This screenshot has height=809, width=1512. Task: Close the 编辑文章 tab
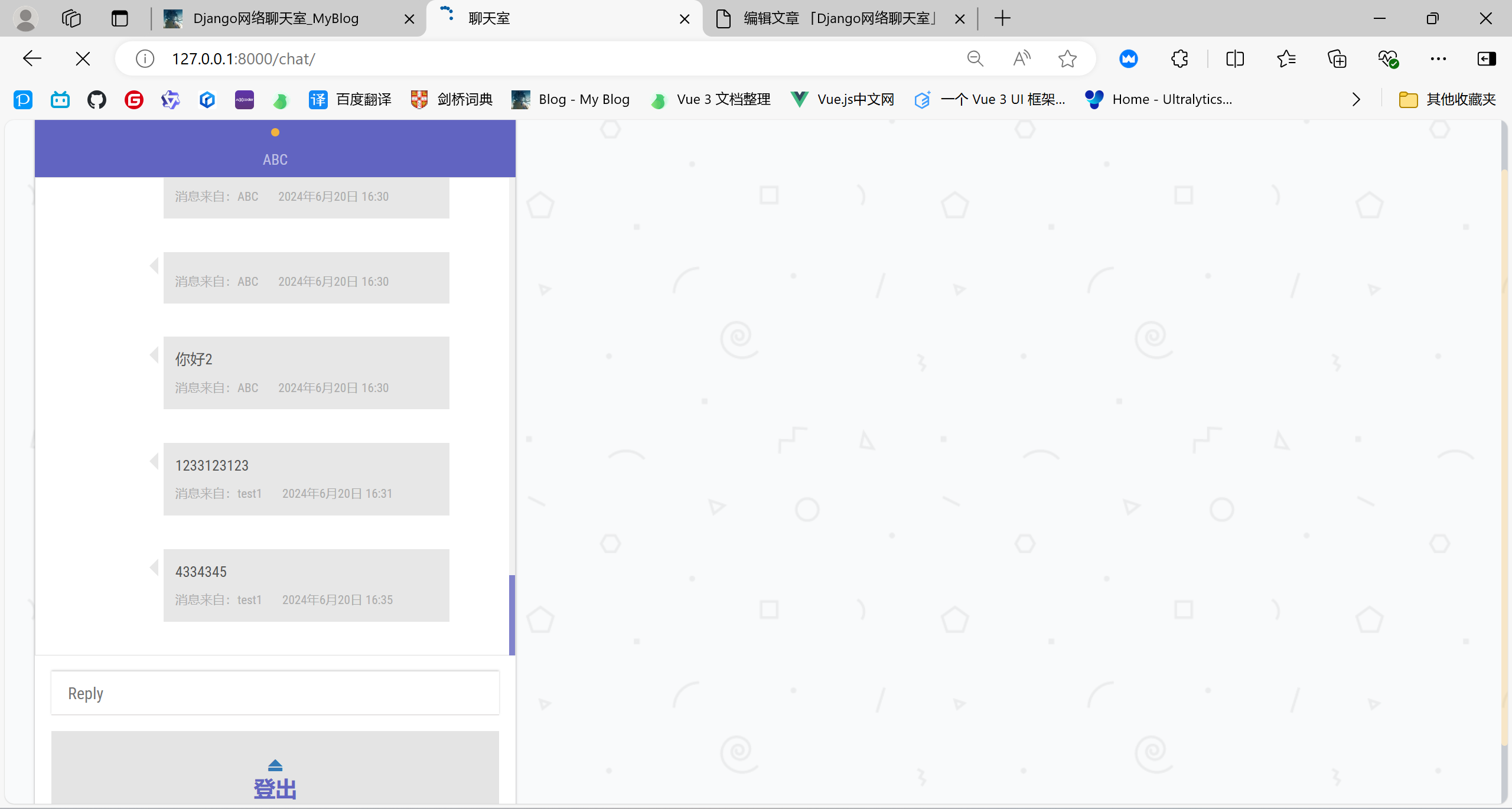pyautogui.click(x=960, y=19)
